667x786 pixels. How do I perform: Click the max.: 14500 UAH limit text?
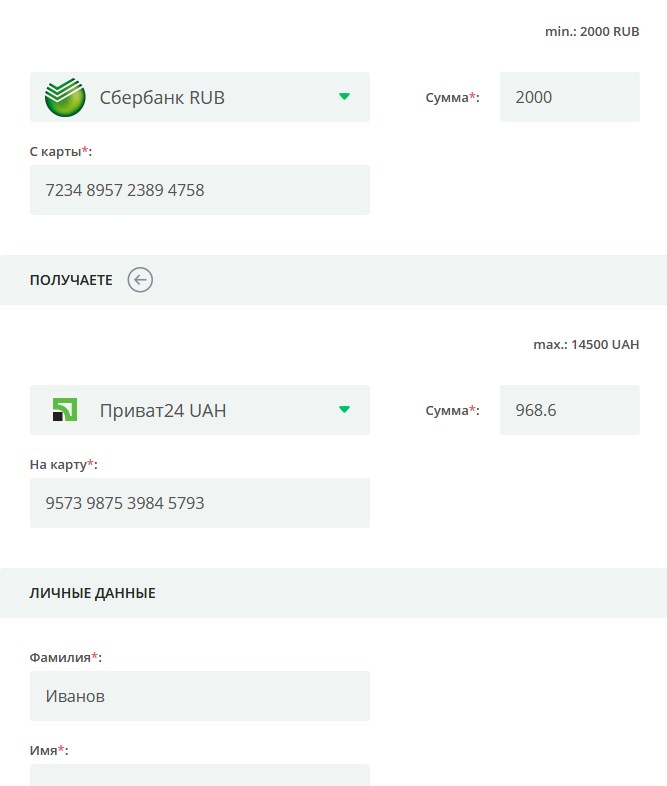[586, 345]
